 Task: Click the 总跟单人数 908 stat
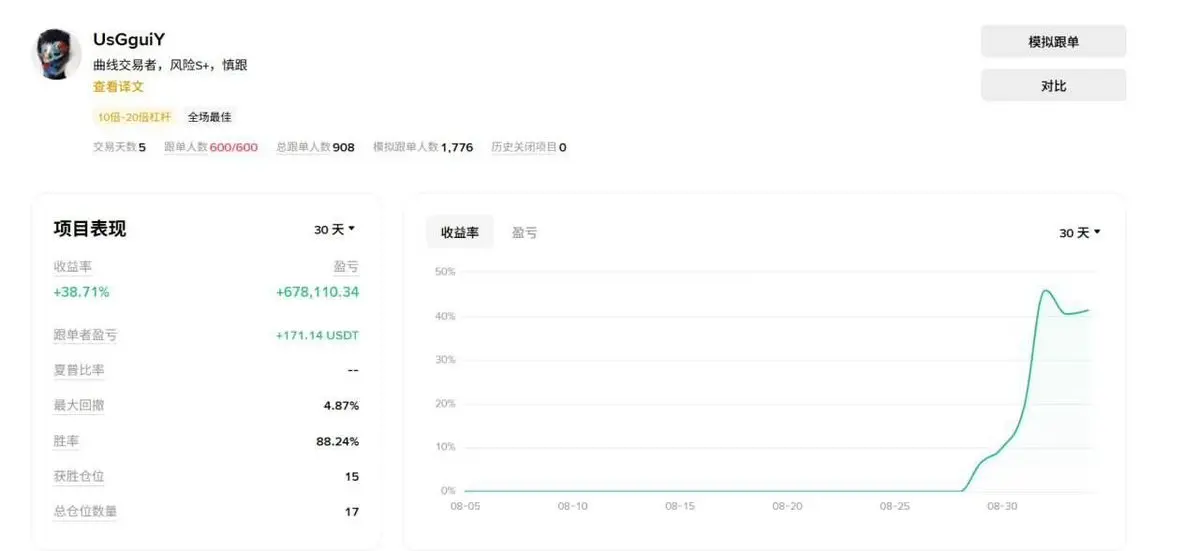(x=315, y=147)
